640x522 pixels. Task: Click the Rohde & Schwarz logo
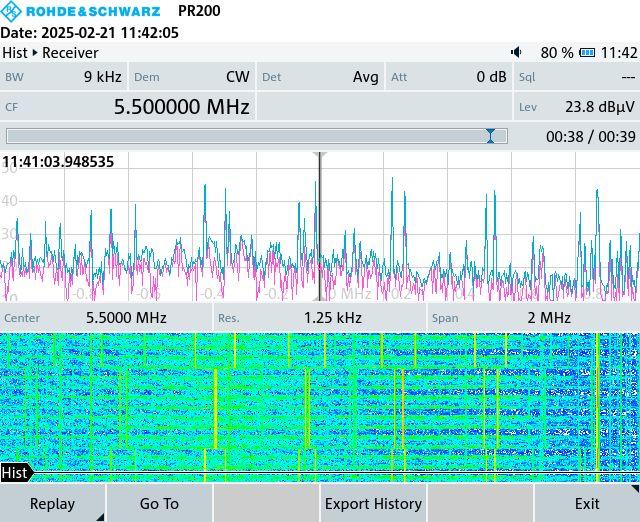(x=81, y=11)
